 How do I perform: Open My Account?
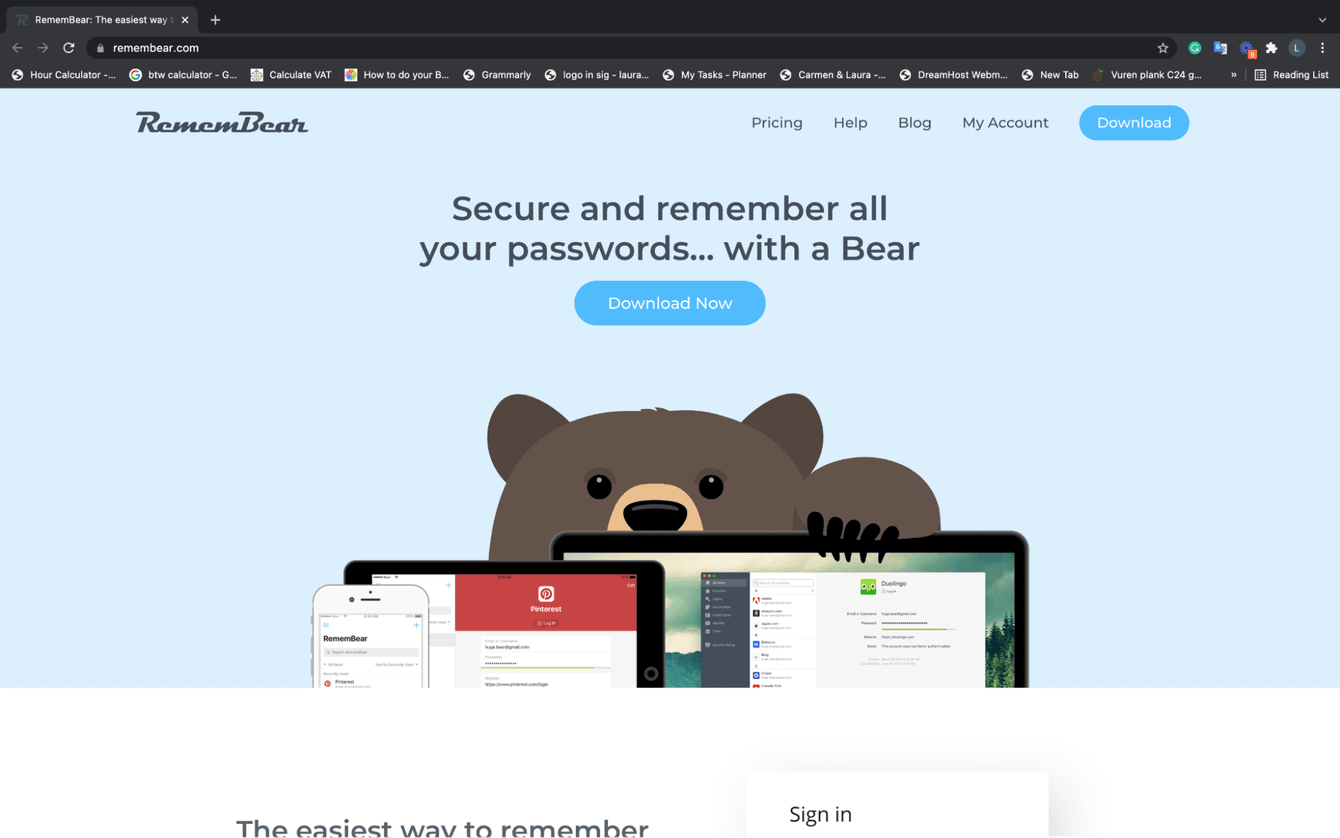tap(1005, 123)
